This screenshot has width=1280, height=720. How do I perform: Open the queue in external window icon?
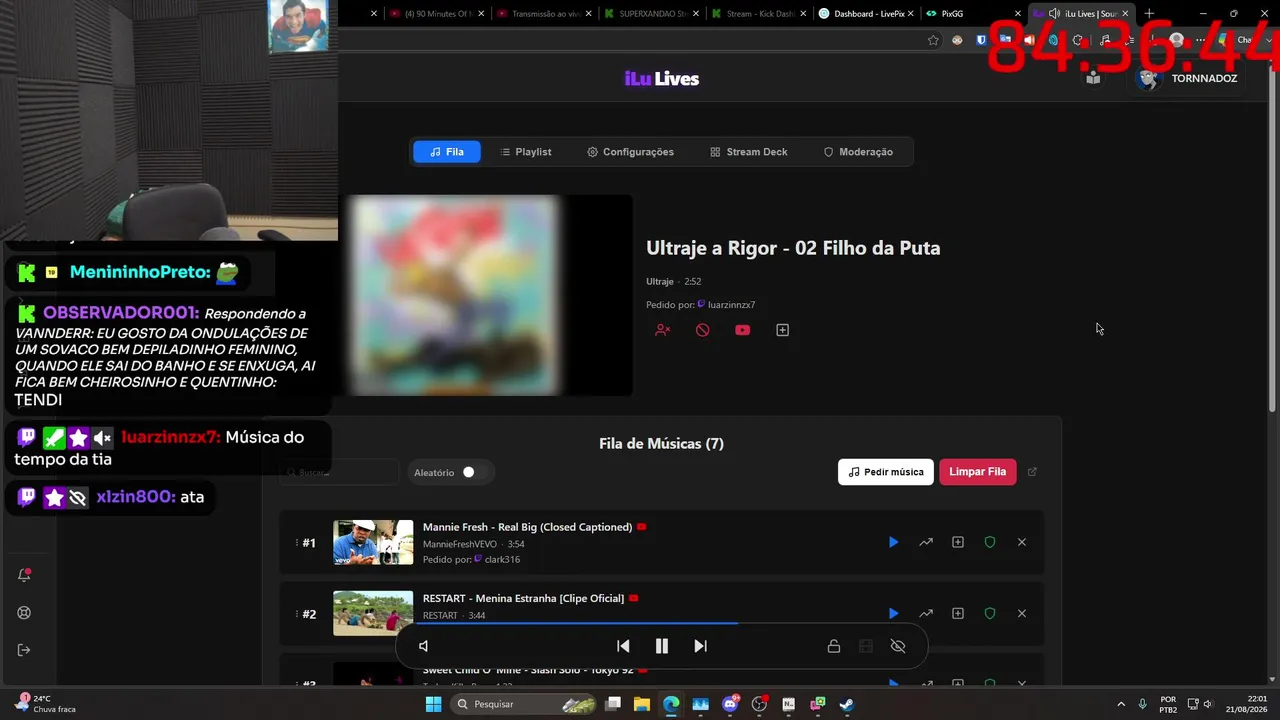pyautogui.click(x=1033, y=472)
